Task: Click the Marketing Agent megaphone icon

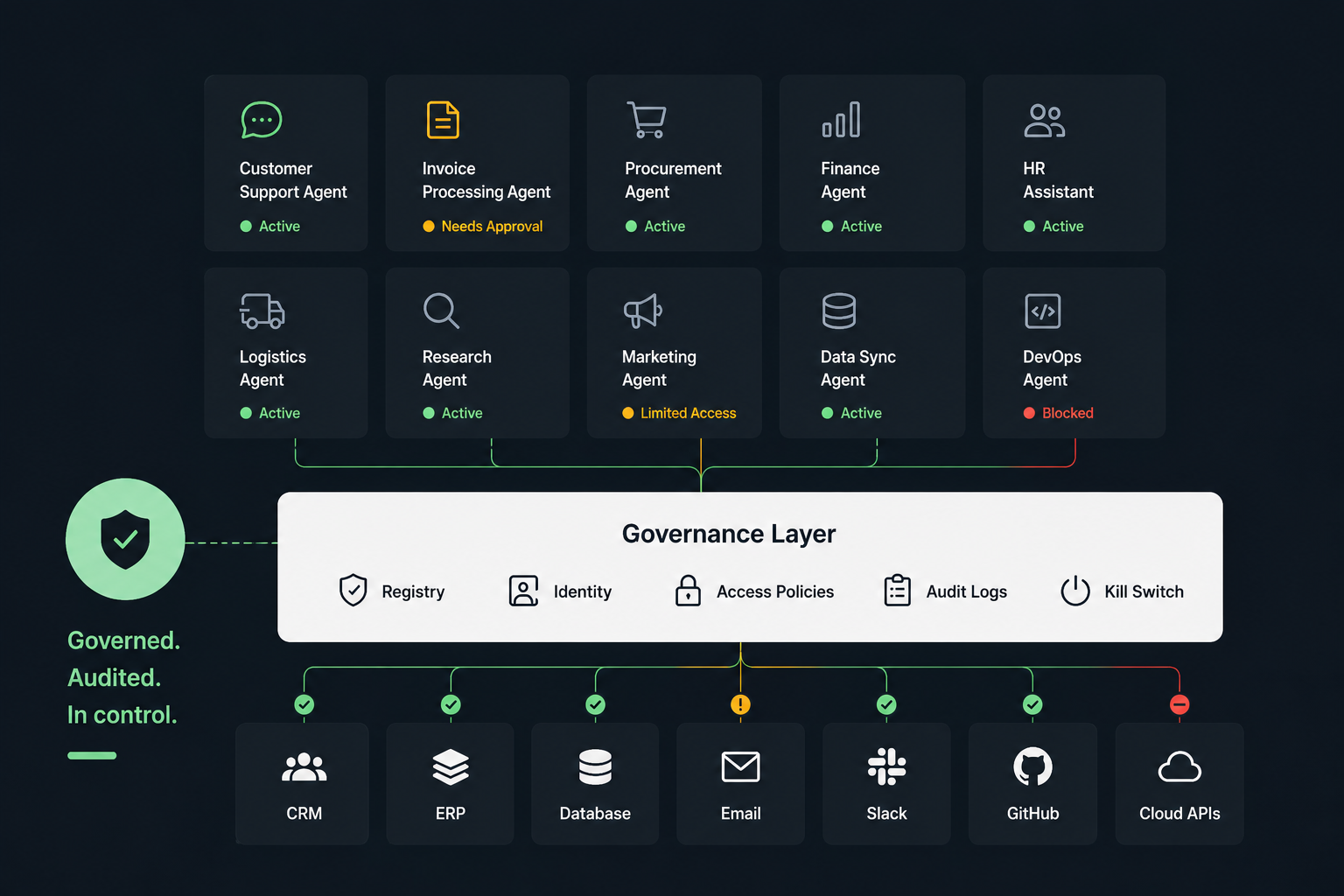Action: click(x=643, y=311)
